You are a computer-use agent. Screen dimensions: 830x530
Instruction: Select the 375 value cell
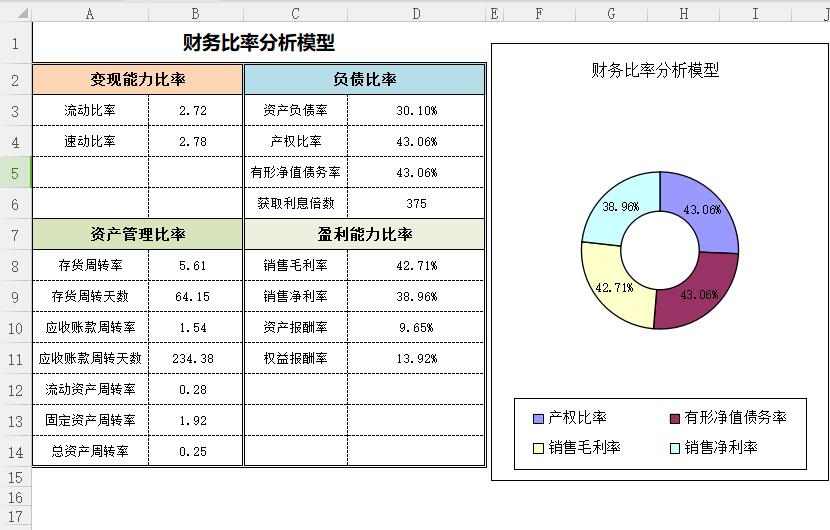point(417,203)
